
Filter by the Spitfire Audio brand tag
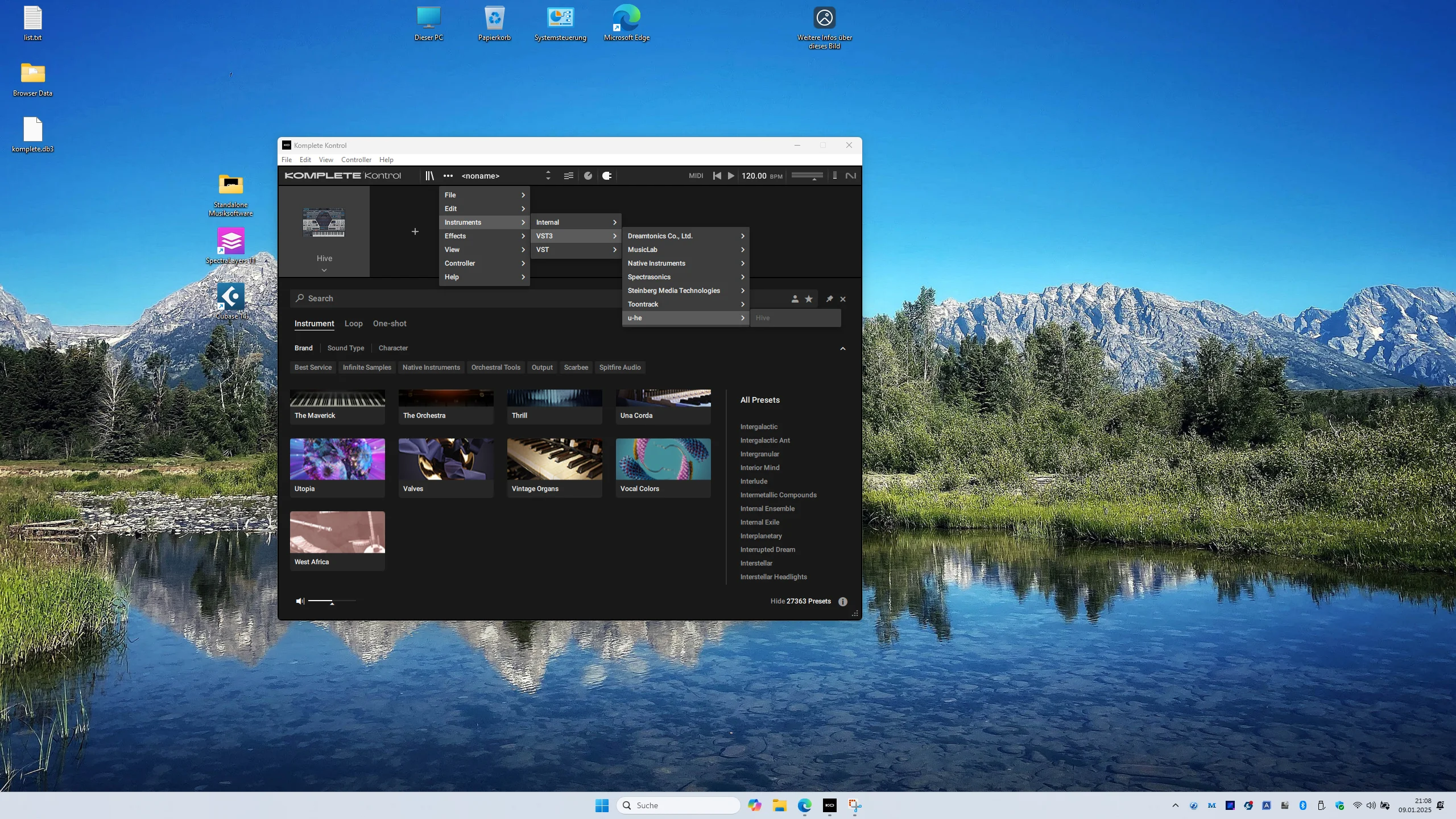tap(620, 367)
